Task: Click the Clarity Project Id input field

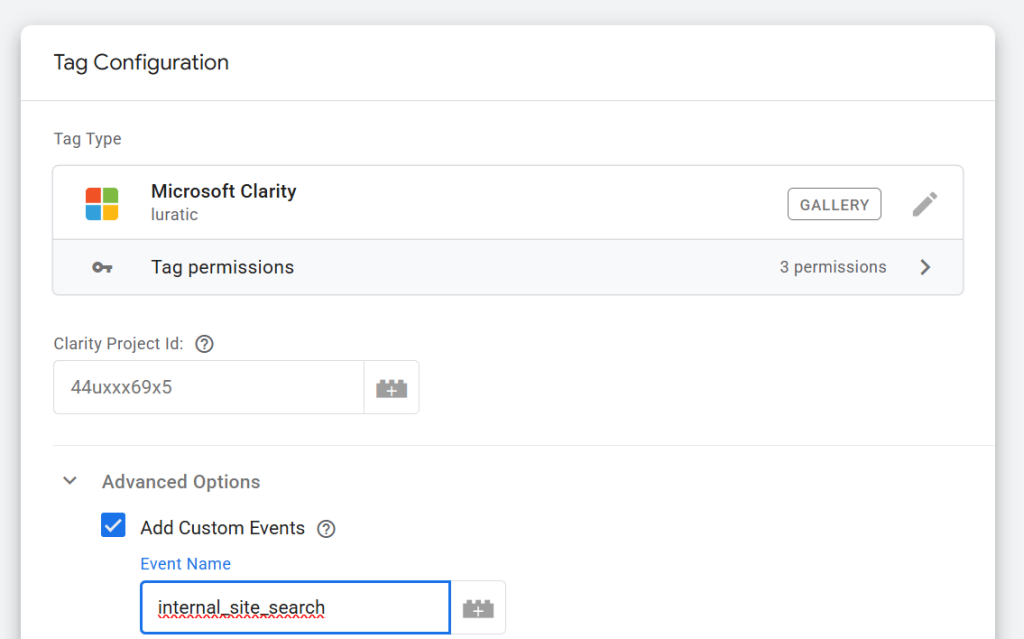Action: tap(208, 387)
